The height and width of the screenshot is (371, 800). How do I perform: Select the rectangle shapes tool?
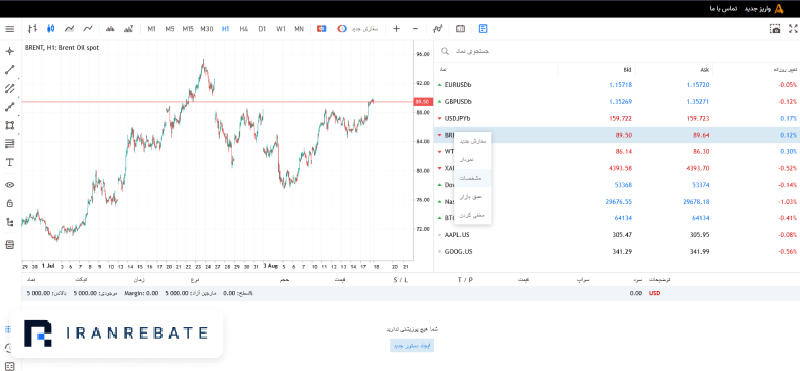(x=9, y=125)
